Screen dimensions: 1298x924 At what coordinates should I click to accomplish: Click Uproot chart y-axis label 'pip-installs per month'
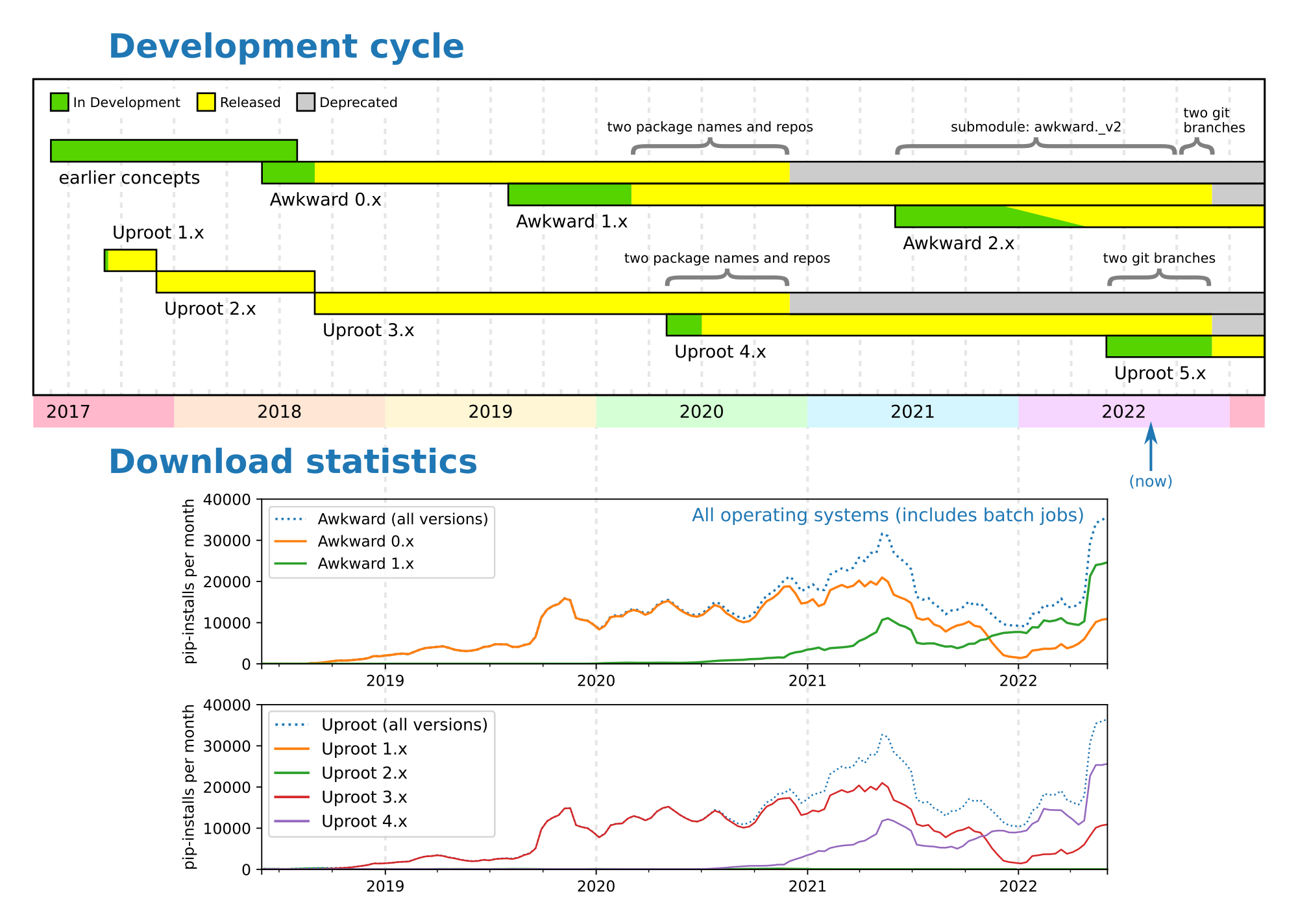189,787
